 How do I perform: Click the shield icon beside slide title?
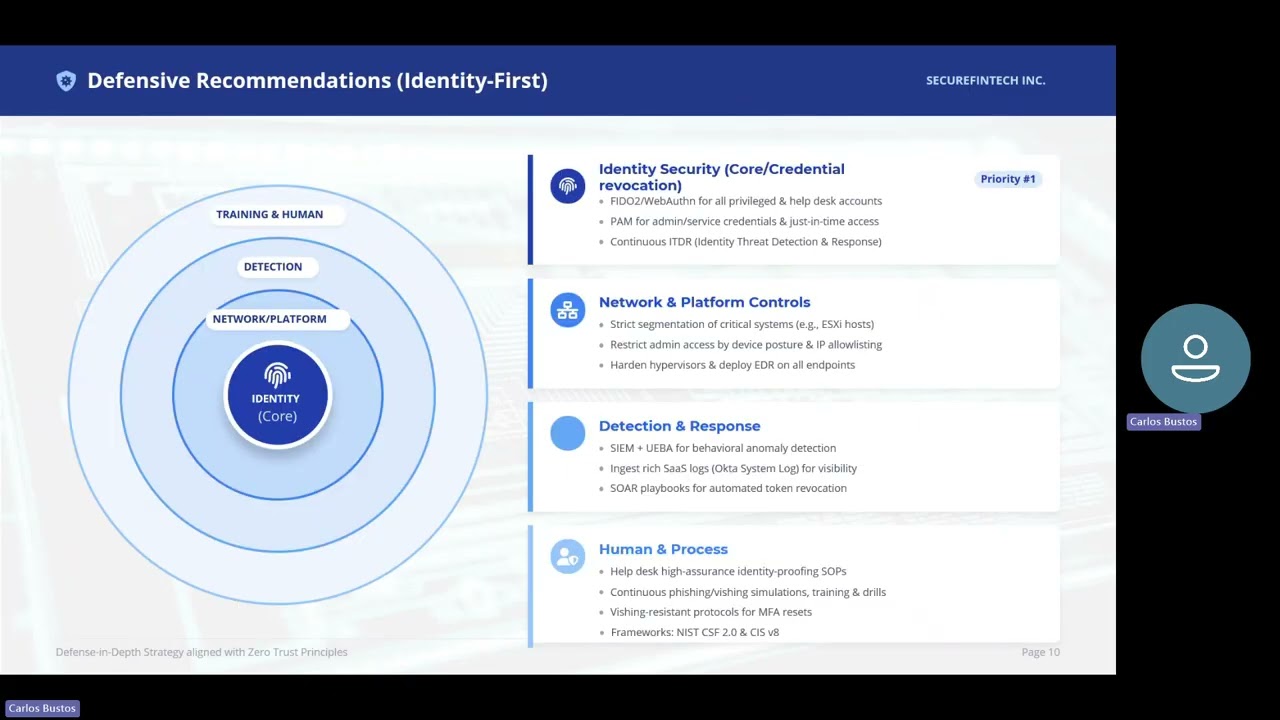click(66, 81)
